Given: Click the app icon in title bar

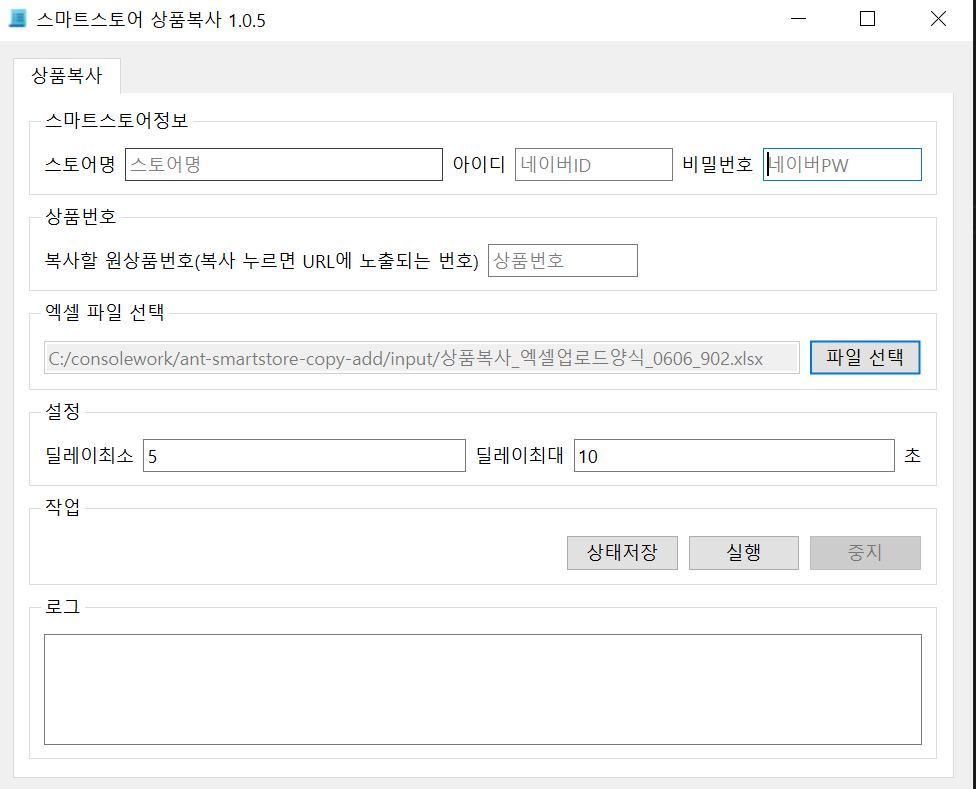Looking at the screenshot, I should [x=17, y=20].
